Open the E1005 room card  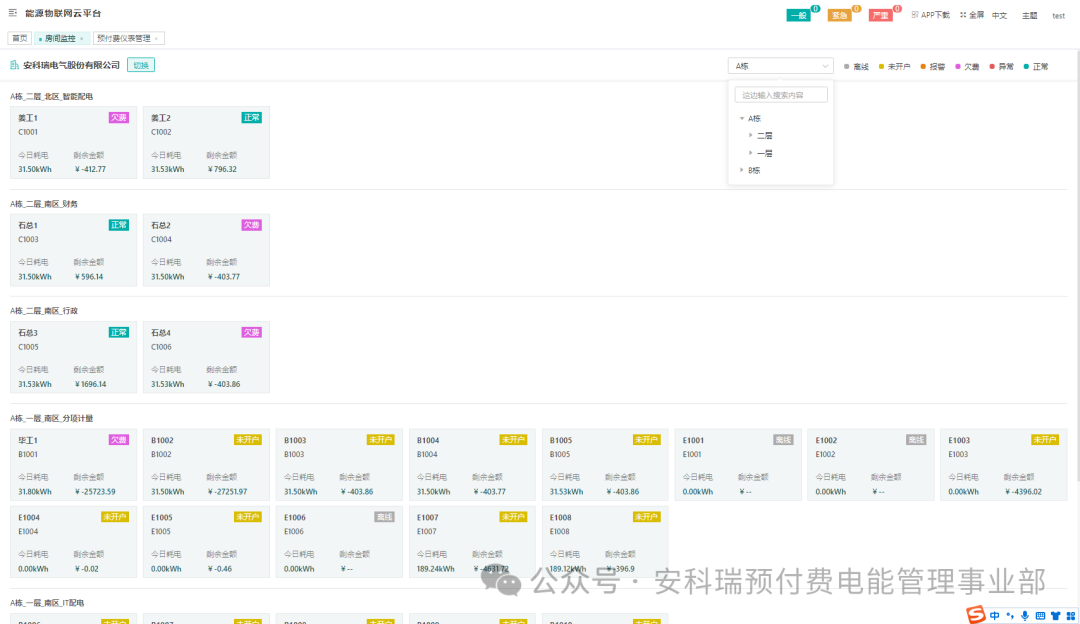click(206, 542)
